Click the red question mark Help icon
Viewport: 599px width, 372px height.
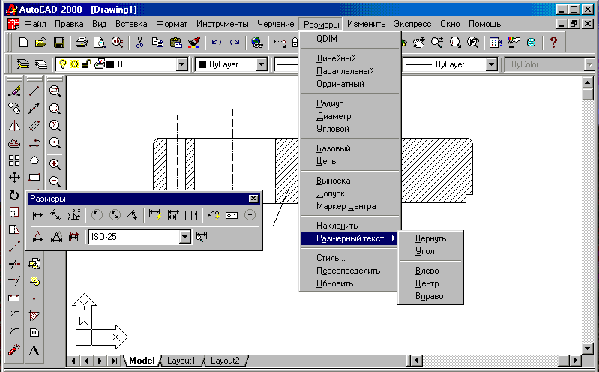553,42
